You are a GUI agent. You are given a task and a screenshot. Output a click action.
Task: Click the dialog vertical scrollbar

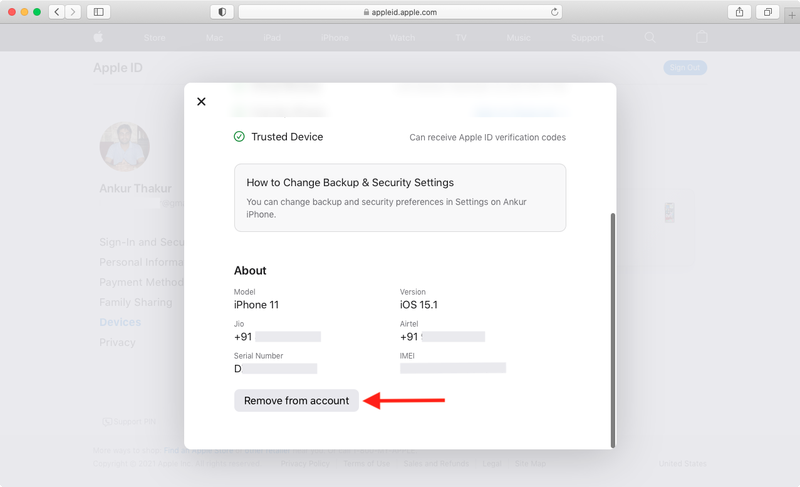(613, 330)
